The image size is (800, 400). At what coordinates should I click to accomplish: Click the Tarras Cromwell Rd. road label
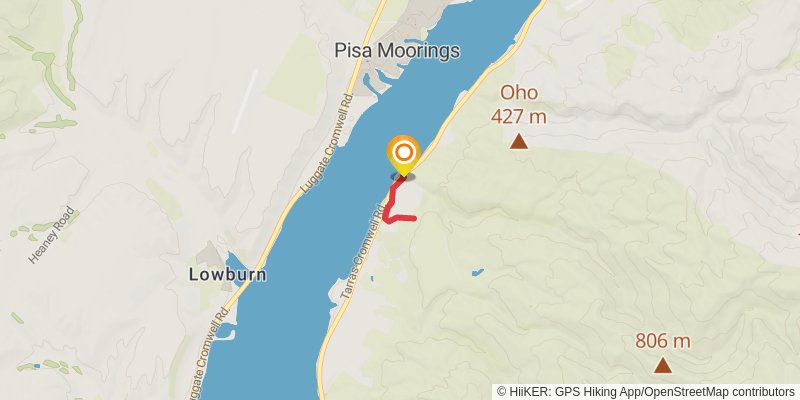[362, 252]
